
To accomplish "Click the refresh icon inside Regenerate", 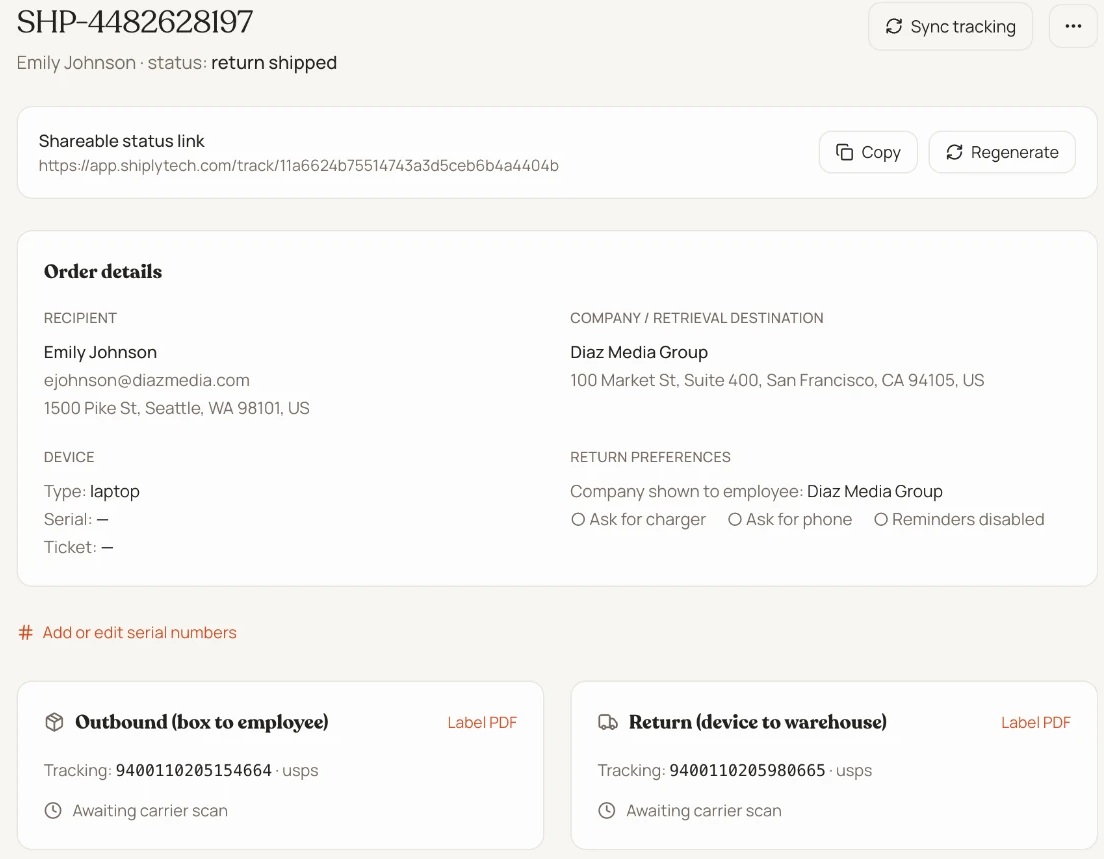I will point(954,152).
